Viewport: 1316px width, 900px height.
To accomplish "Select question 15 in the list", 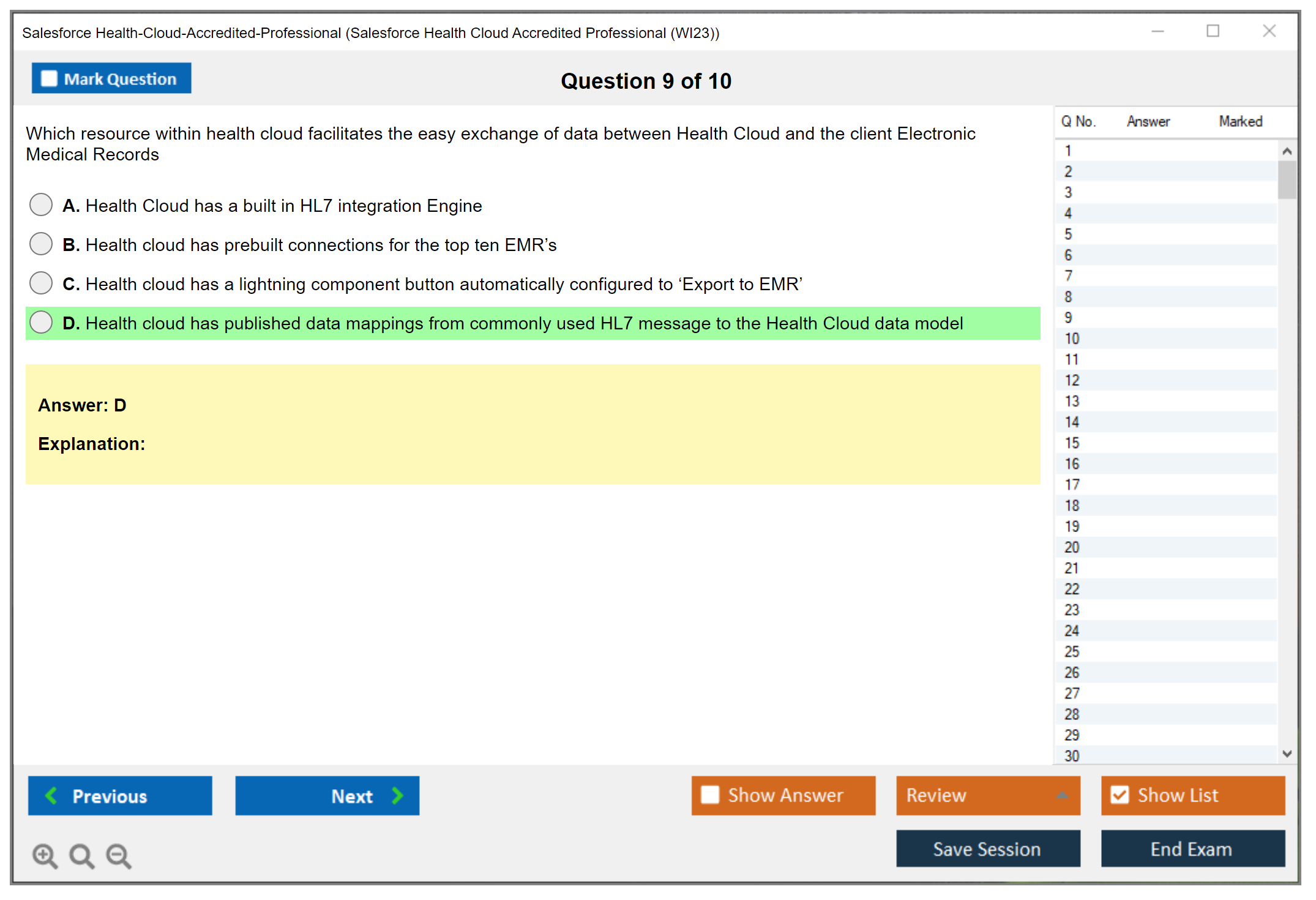I will pos(1072,443).
